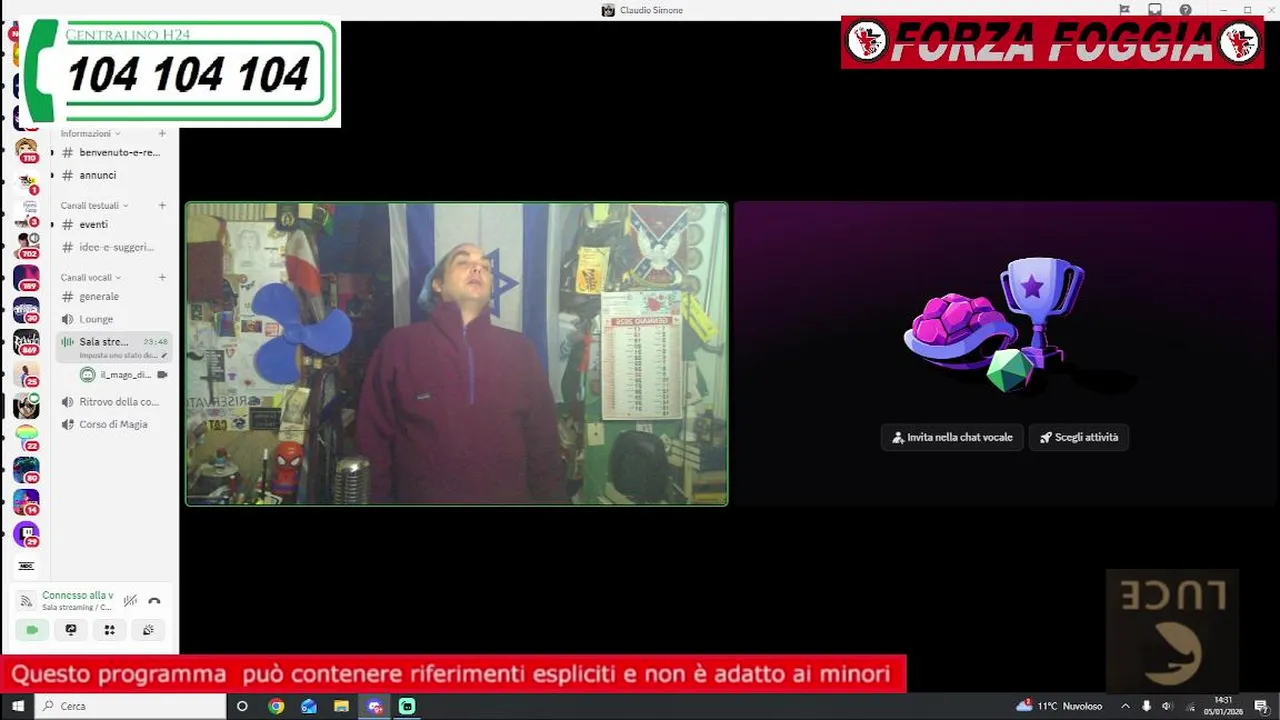Image resolution: width=1280 pixels, height=720 pixels.
Task: Open the Windows Start menu
Action: click(17, 706)
